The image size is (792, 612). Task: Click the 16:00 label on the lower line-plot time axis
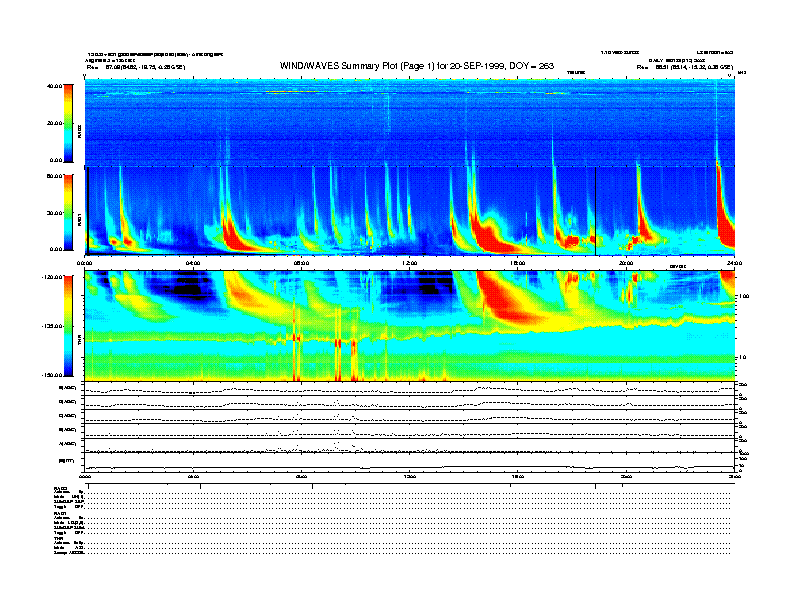pyautogui.click(x=518, y=476)
